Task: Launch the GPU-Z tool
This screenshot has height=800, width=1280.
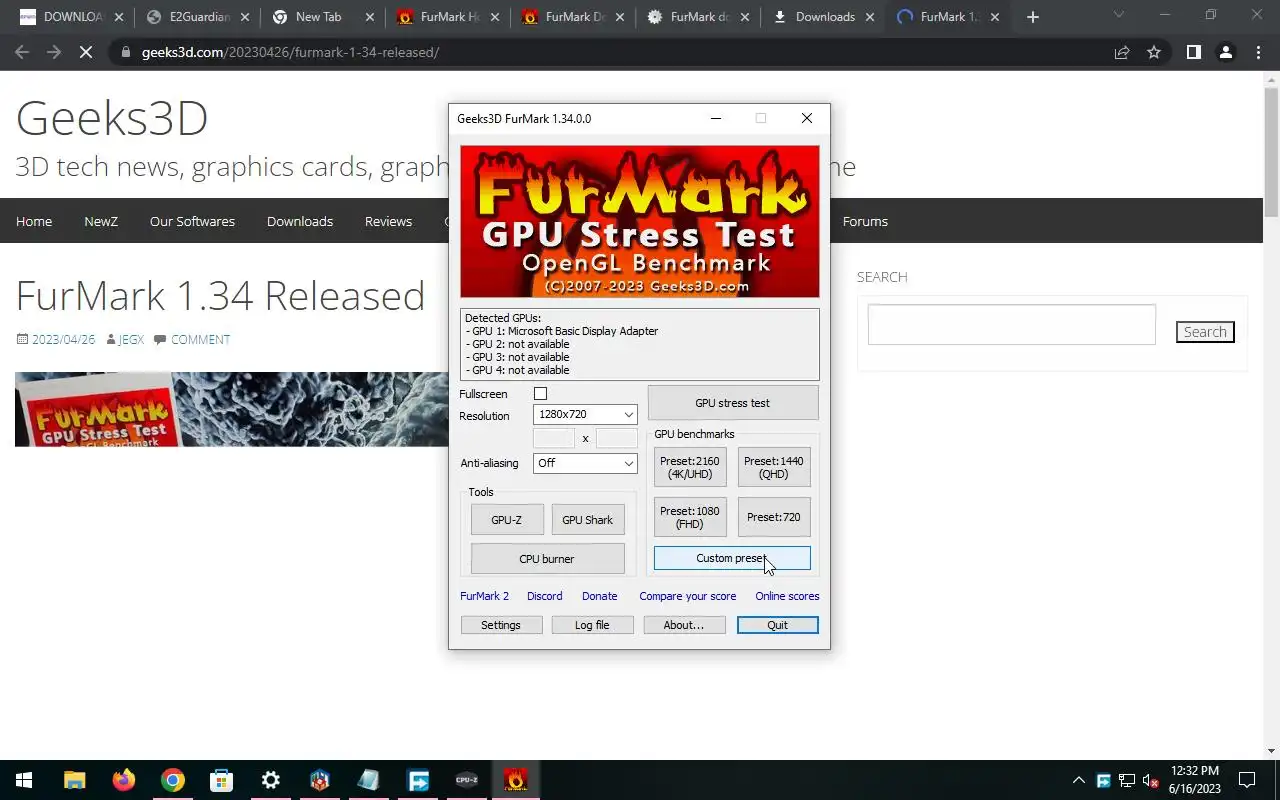Action: point(507,520)
